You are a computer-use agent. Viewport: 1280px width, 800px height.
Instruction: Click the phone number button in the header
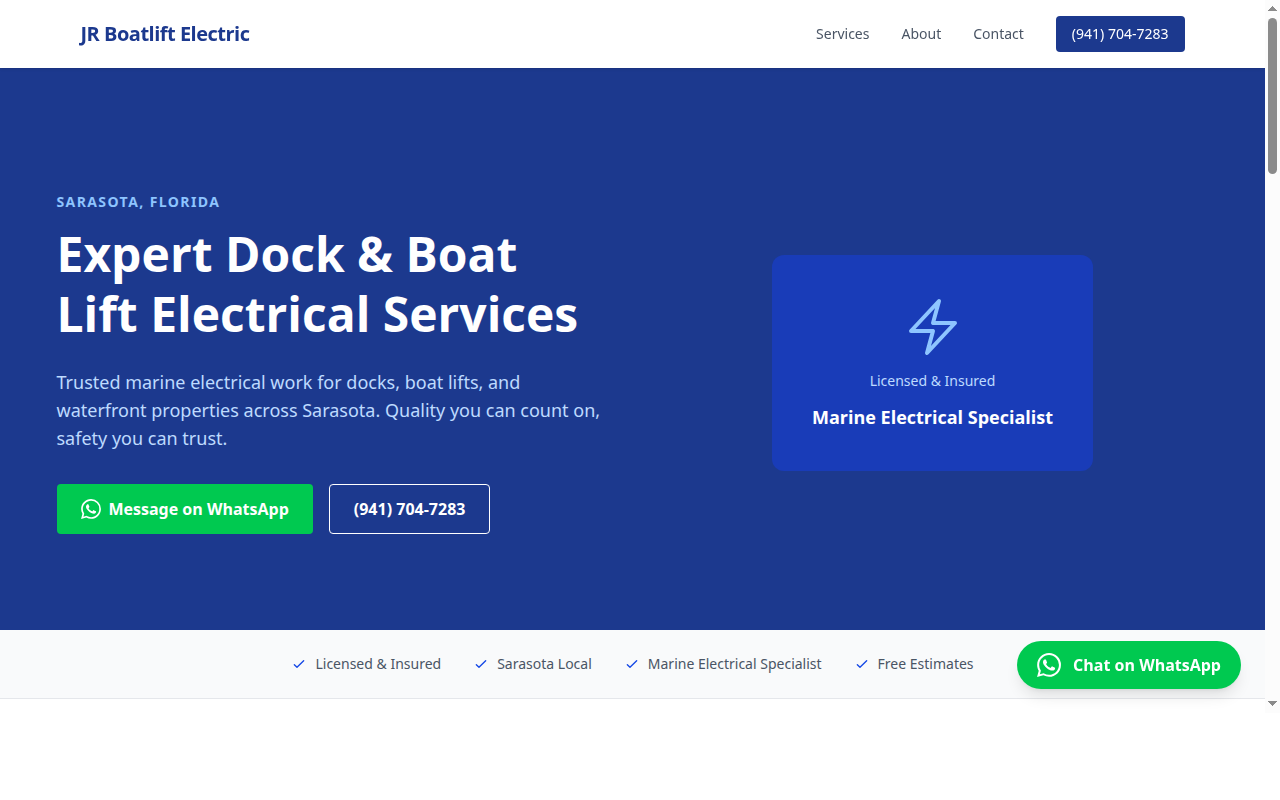(1120, 34)
